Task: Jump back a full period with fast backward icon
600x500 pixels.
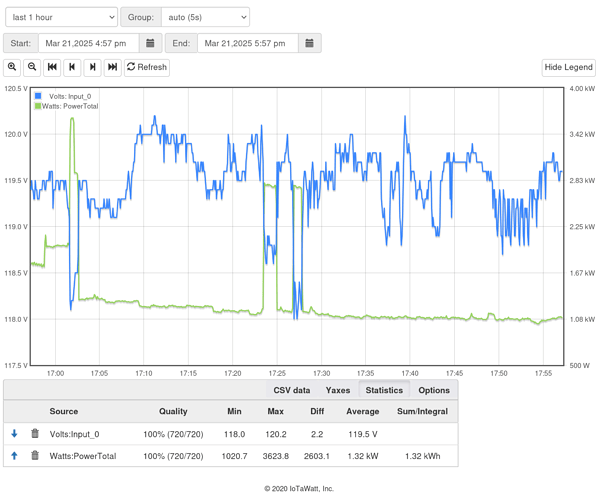Action: [x=52, y=67]
